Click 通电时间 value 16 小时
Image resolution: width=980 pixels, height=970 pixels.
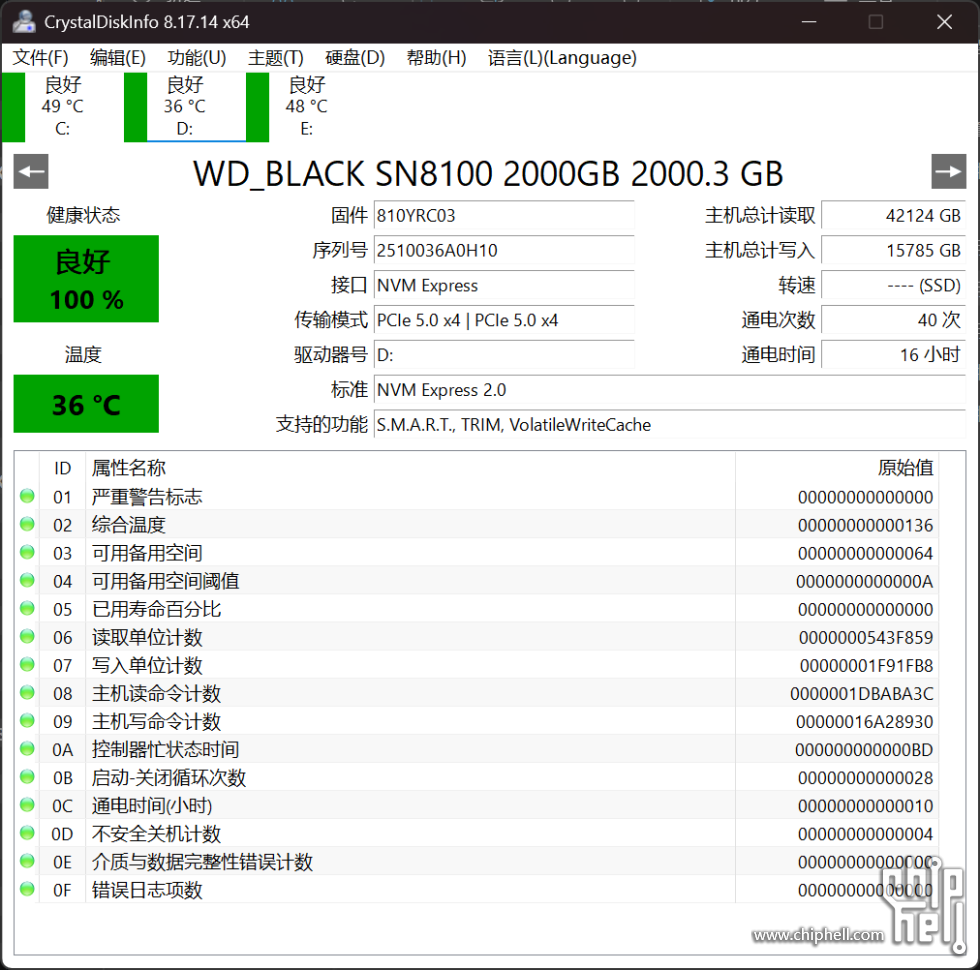pos(893,355)
